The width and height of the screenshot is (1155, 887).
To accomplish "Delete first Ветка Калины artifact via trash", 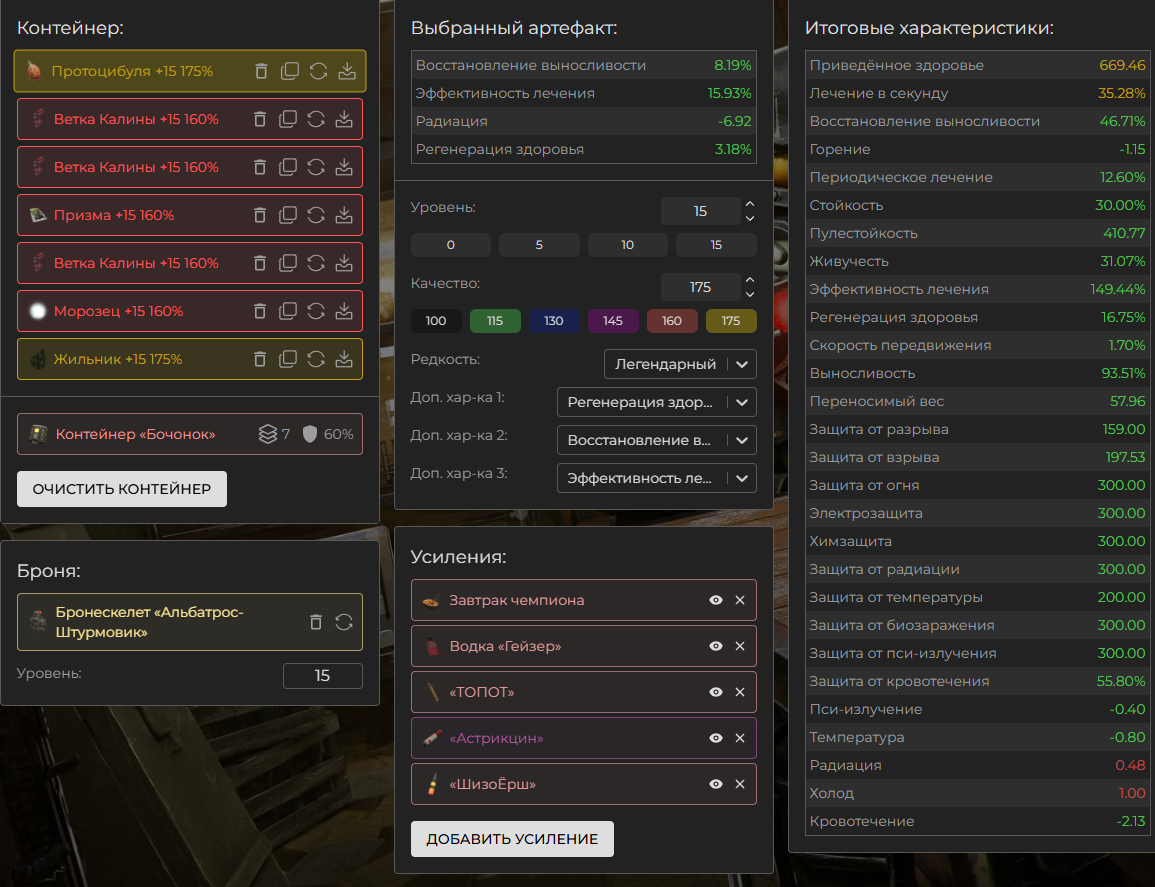I will click(260, 119).
